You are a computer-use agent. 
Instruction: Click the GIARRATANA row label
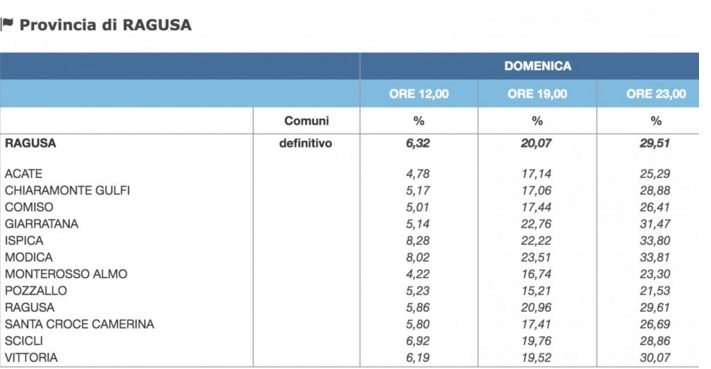click(41, 224)
